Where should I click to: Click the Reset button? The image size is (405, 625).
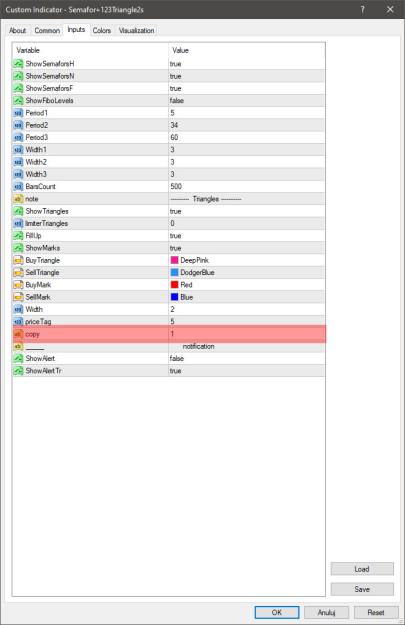[376, 612]
